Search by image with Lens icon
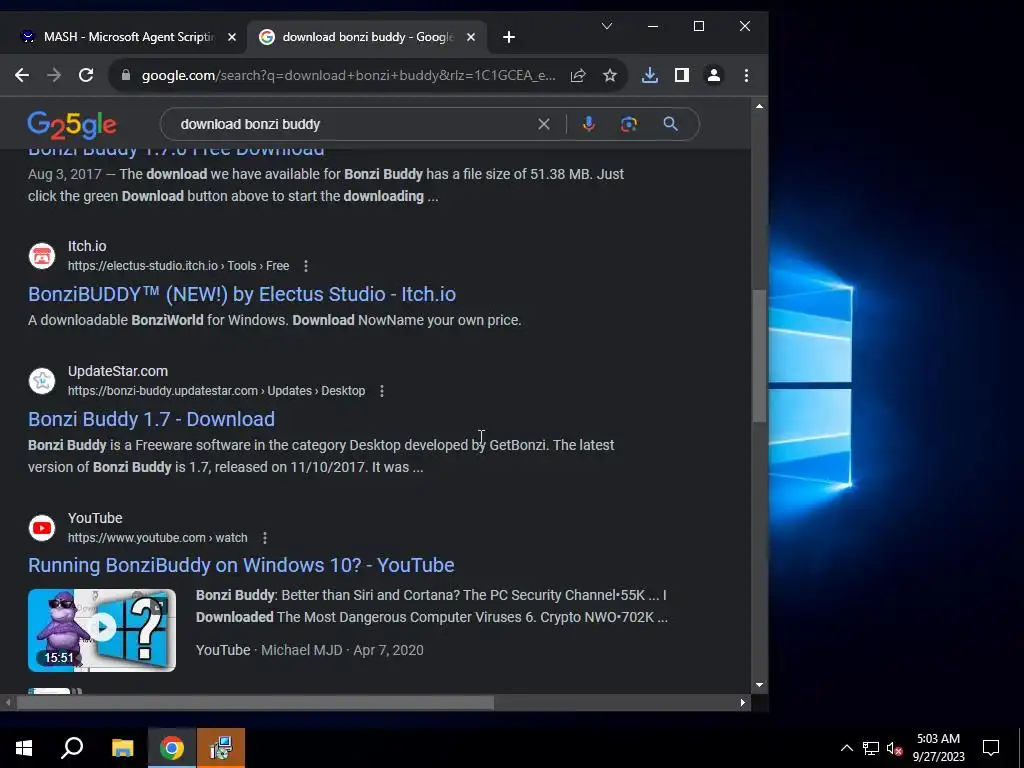Screen dimensions: 1024x768 [x=629, y=124]
